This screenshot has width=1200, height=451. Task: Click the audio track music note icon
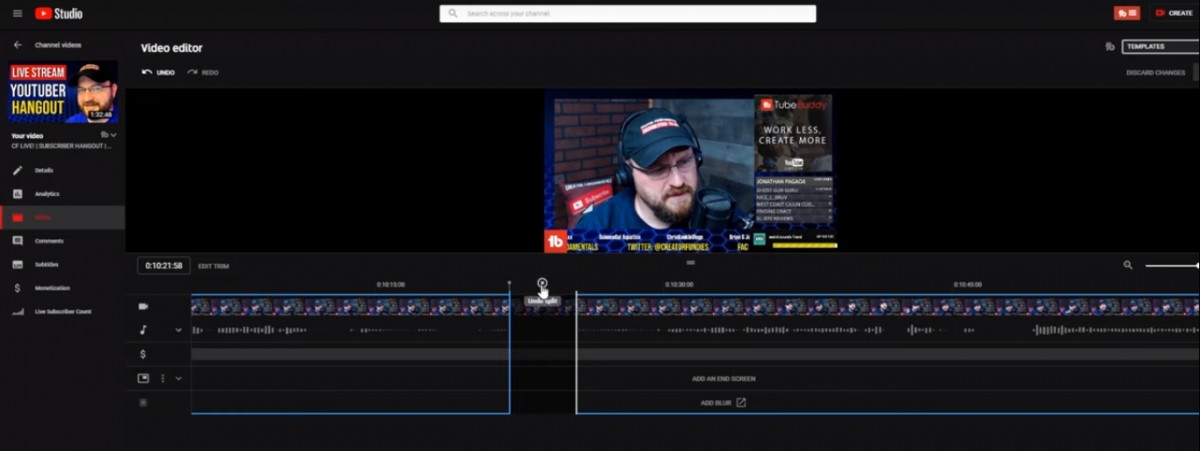point(143,329)
